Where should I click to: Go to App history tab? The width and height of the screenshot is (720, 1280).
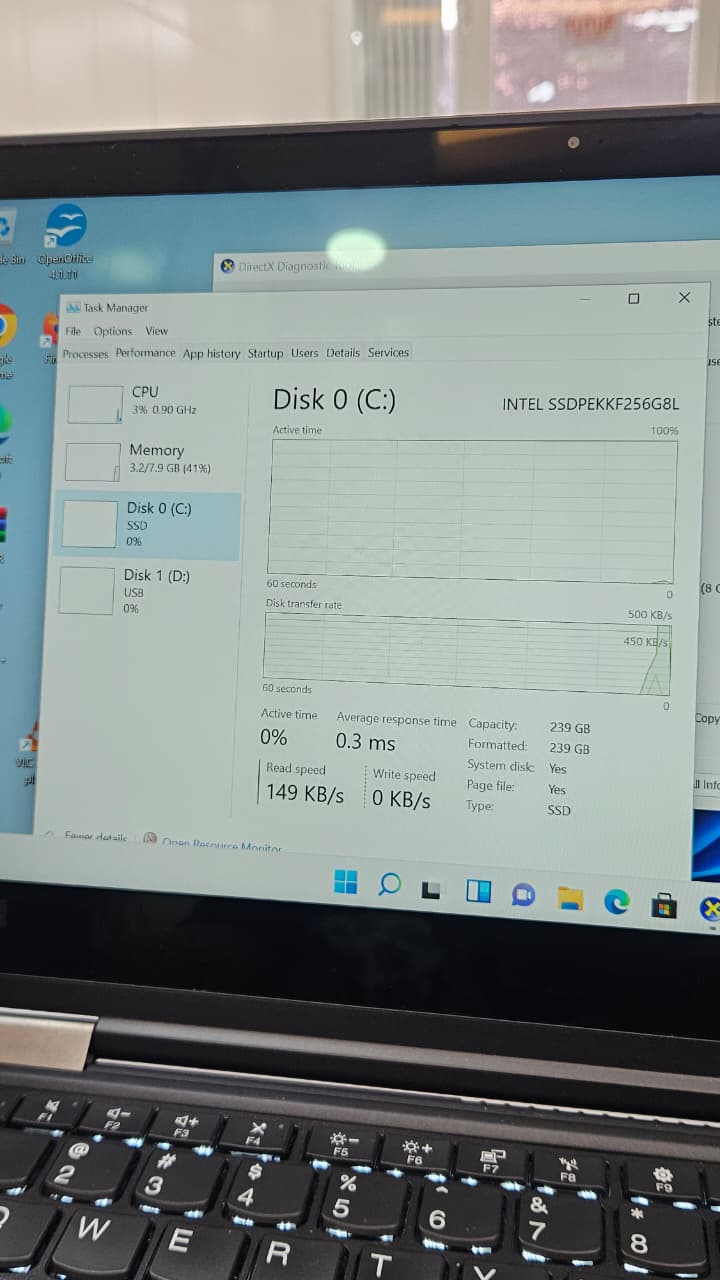211,353
